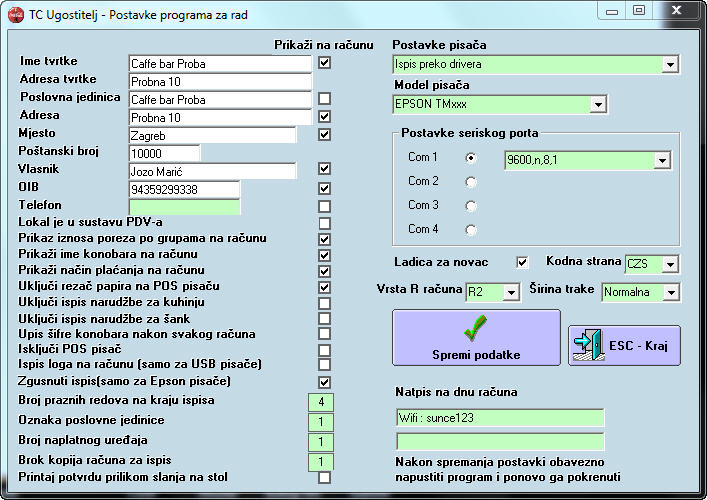Edit the Wifi footer text field
707x500 pixels.
point(500,417)
